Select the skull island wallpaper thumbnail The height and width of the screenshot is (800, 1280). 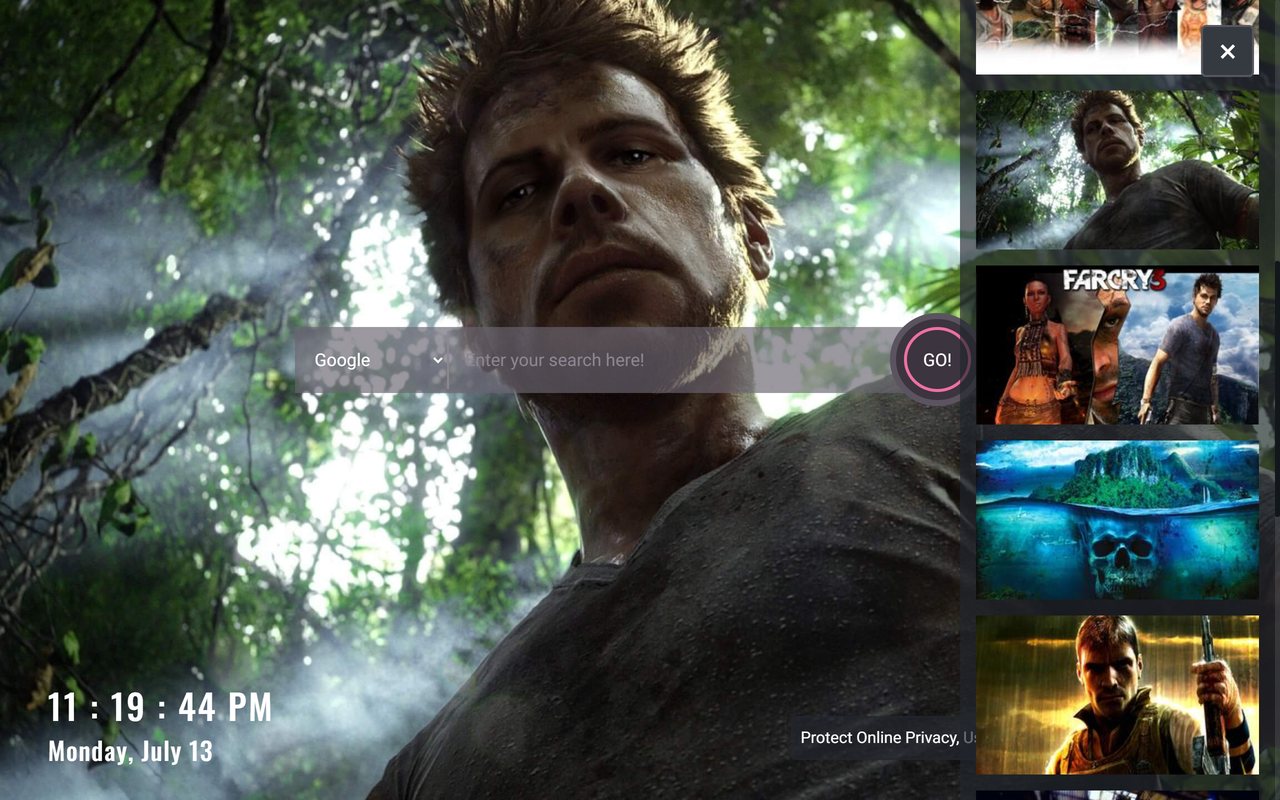point(1117,520)
